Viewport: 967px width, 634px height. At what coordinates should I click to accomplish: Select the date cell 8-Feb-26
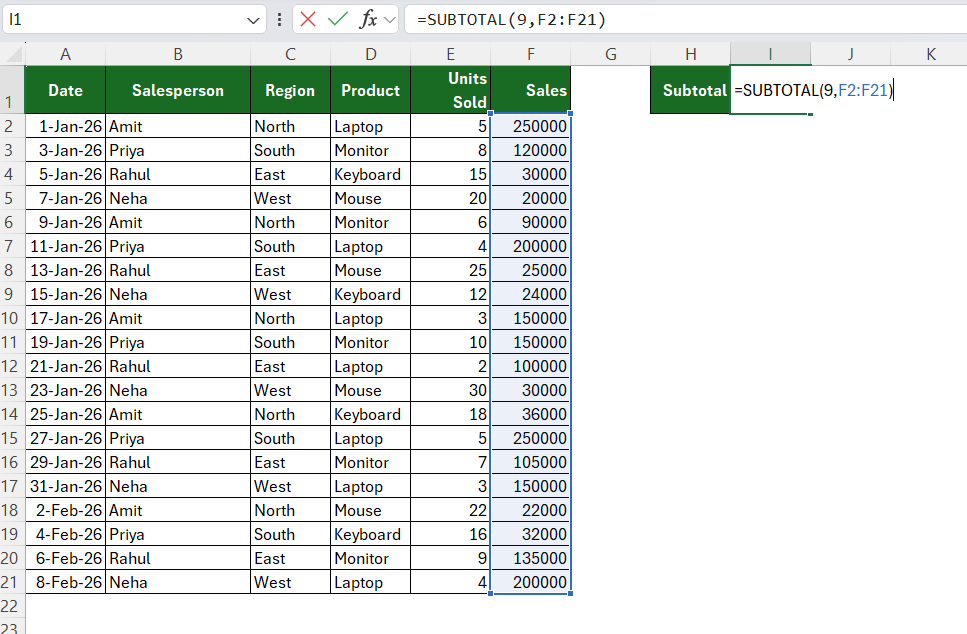tap(65, 582)
